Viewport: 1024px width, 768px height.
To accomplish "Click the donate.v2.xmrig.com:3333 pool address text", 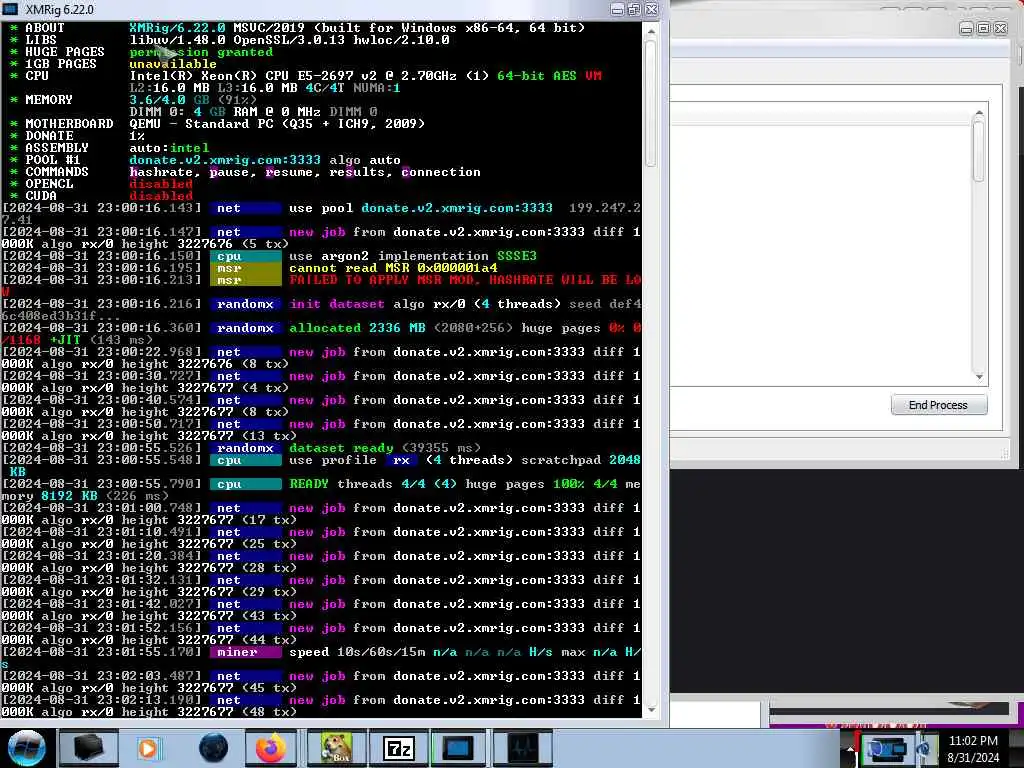I will (225, 160).
